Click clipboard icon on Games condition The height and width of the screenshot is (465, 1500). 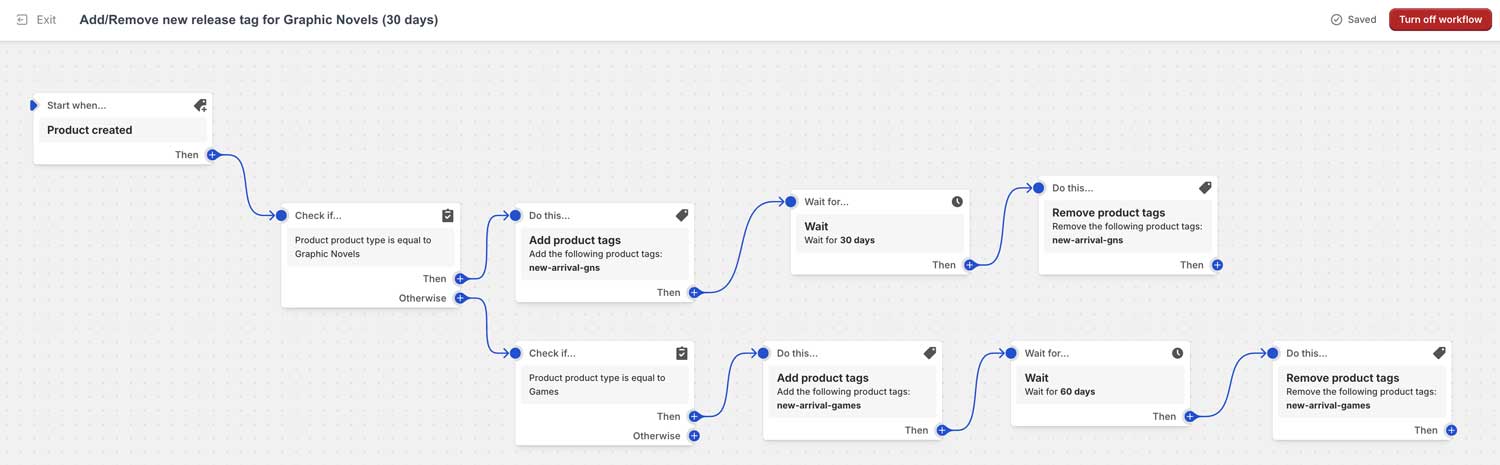tap(682, 353)
